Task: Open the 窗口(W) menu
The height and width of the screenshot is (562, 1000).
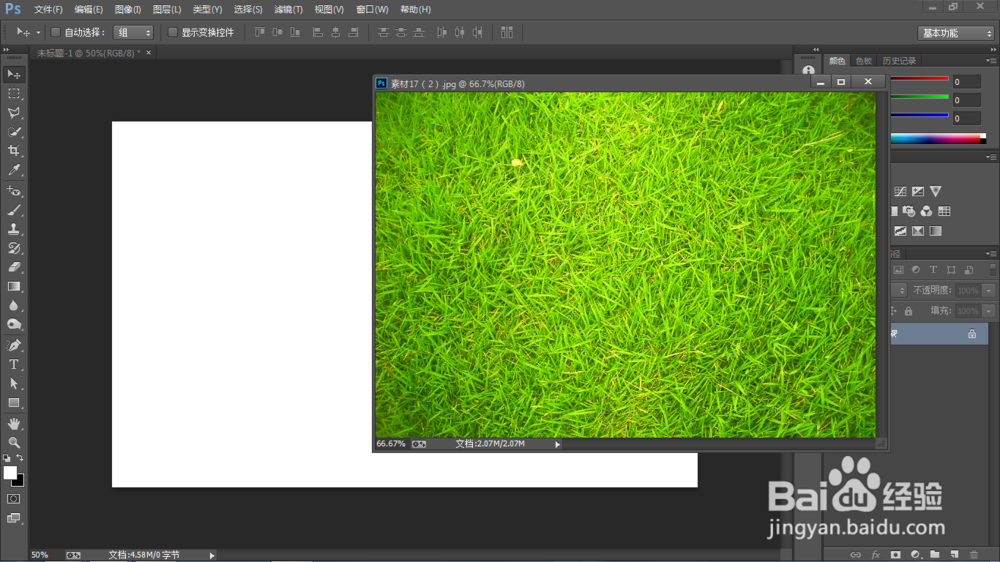Action: coord(372,10)
